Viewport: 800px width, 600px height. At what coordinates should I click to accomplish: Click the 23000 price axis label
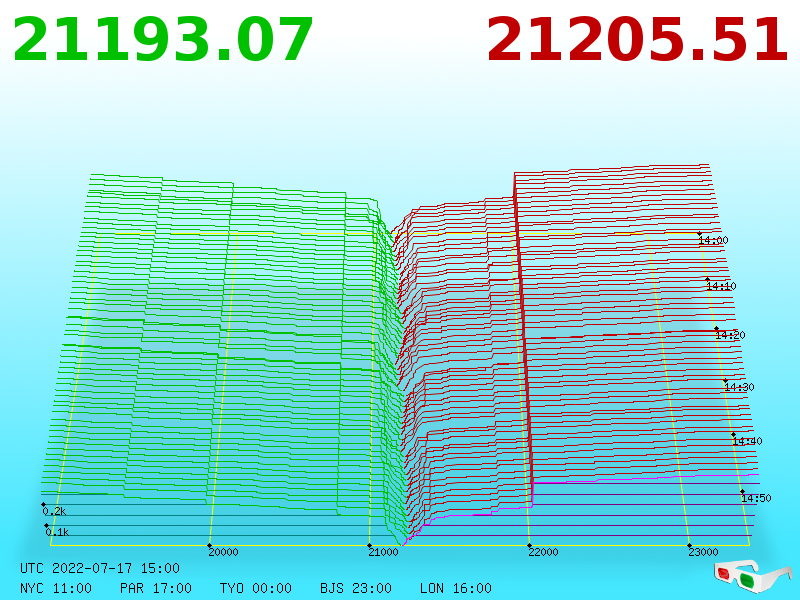pos(703,552)
